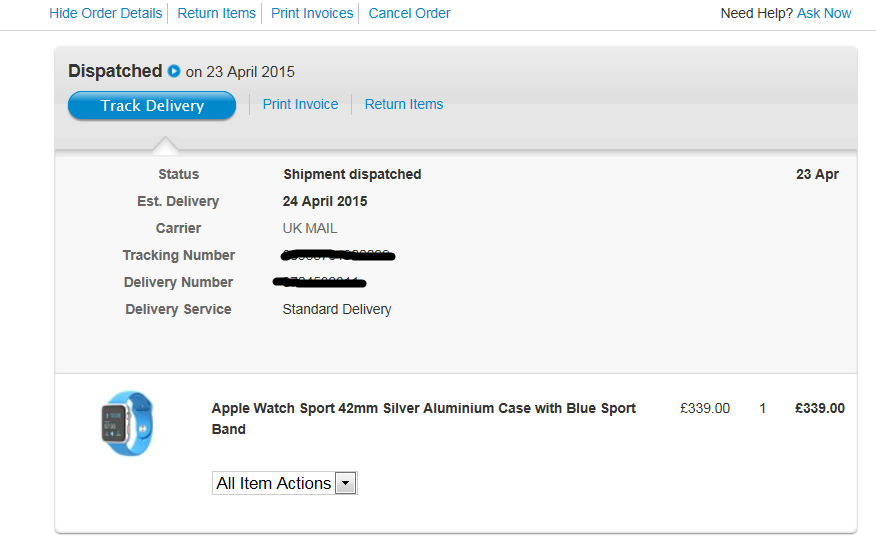This screenshot has height=549, width=876.
Task: Open Print Invoice next to Track Delivery
Action: point(300,104)
